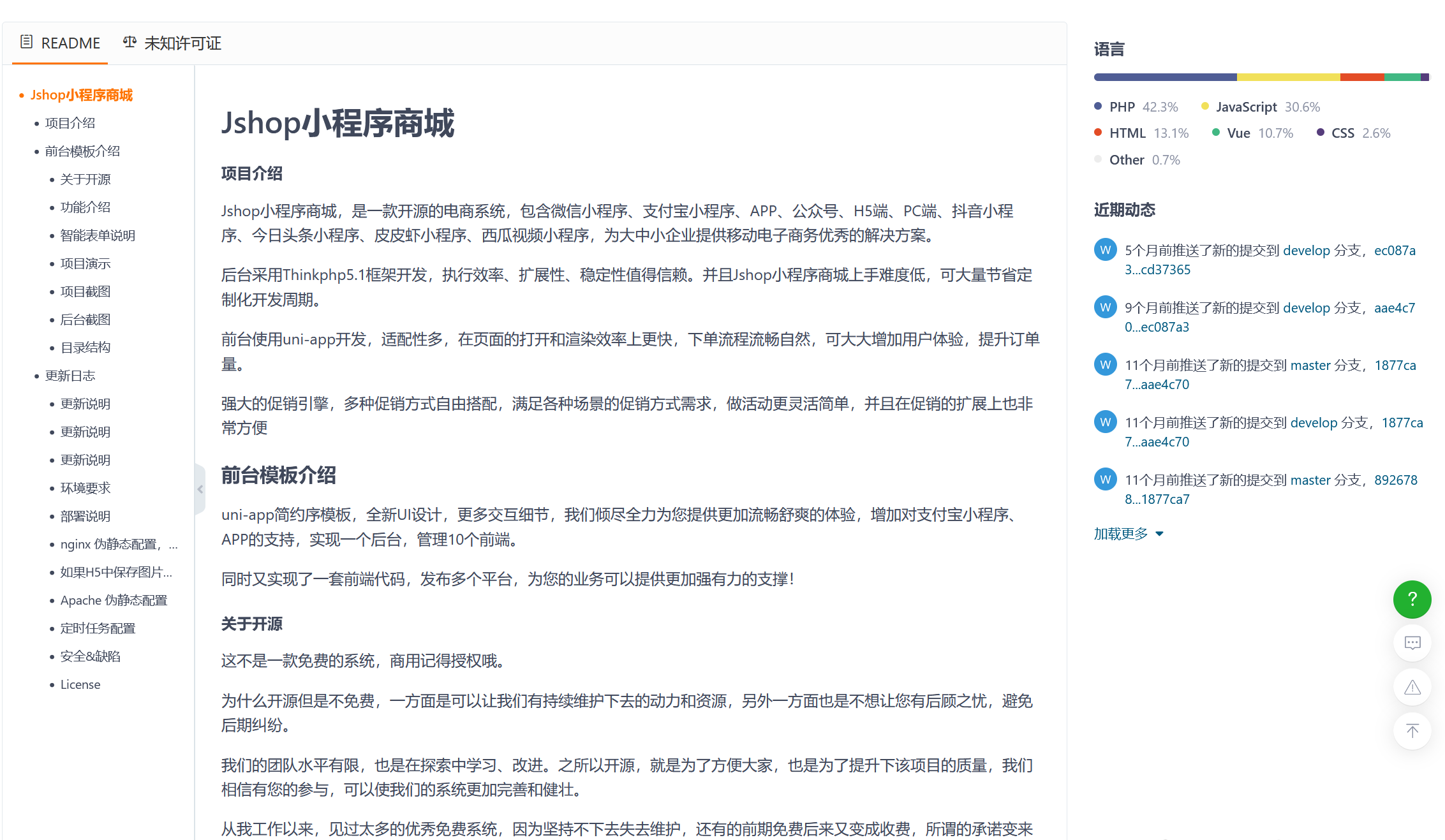This screenshot has height=840, width=1445.
Task: Expand the 更新日志 section in the outline
Action: 70,376
